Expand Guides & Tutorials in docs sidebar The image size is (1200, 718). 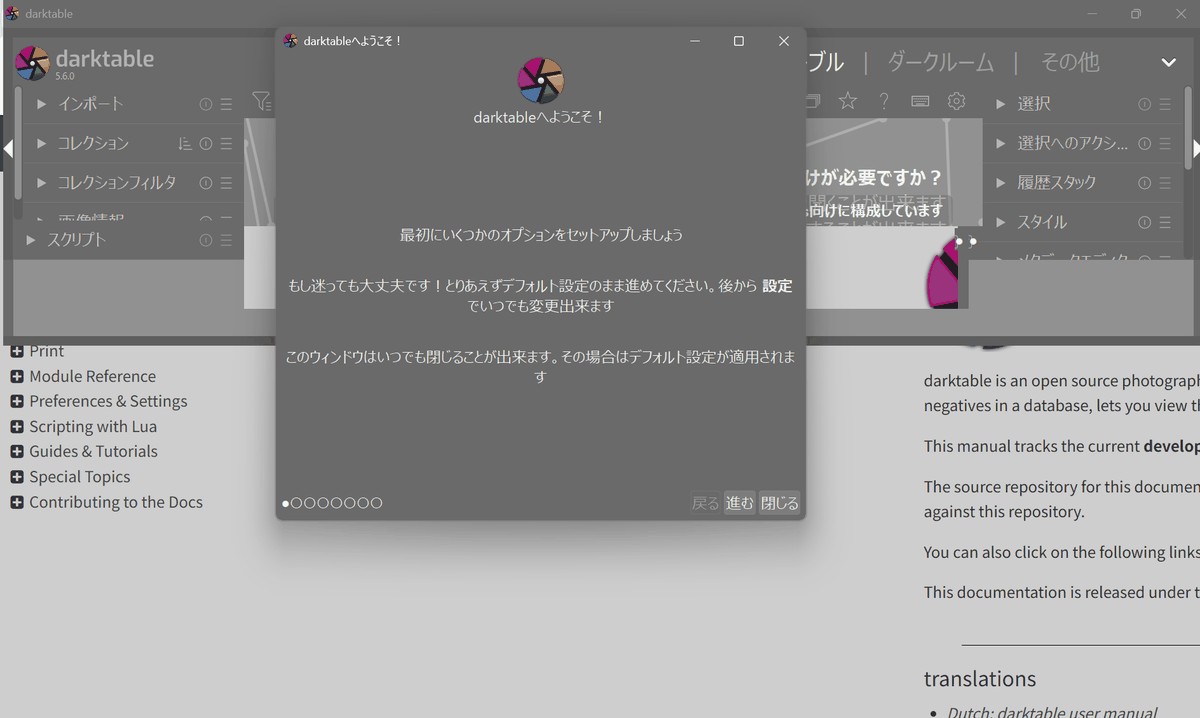(17, 452)
